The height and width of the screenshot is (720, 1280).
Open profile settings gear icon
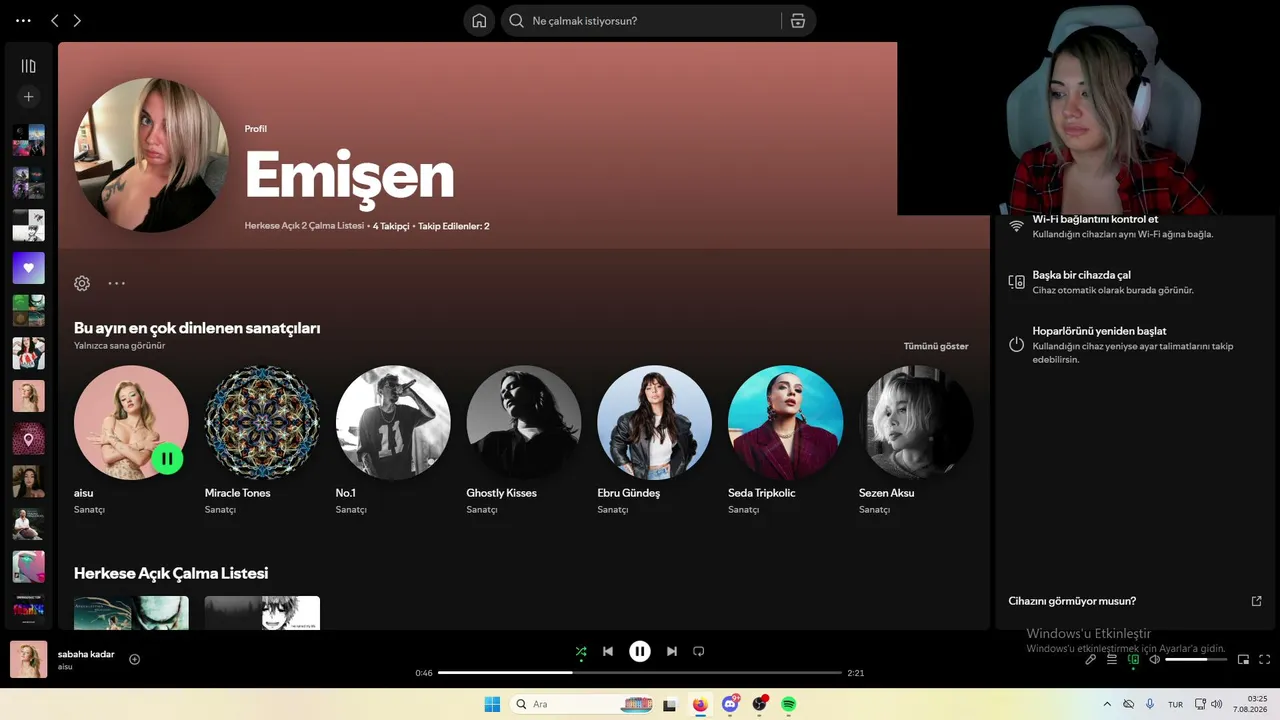82,283
